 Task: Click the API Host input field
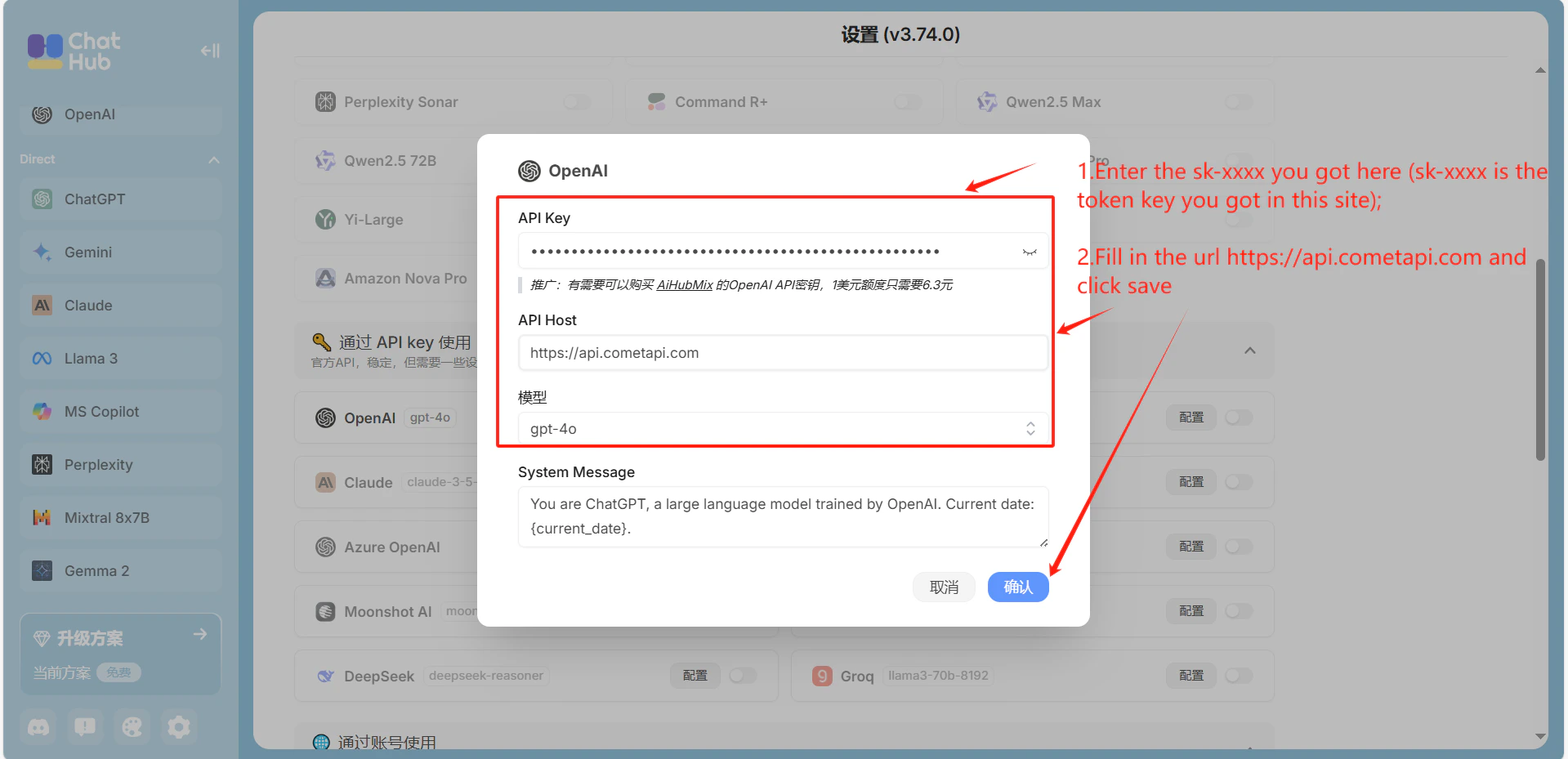783,353
